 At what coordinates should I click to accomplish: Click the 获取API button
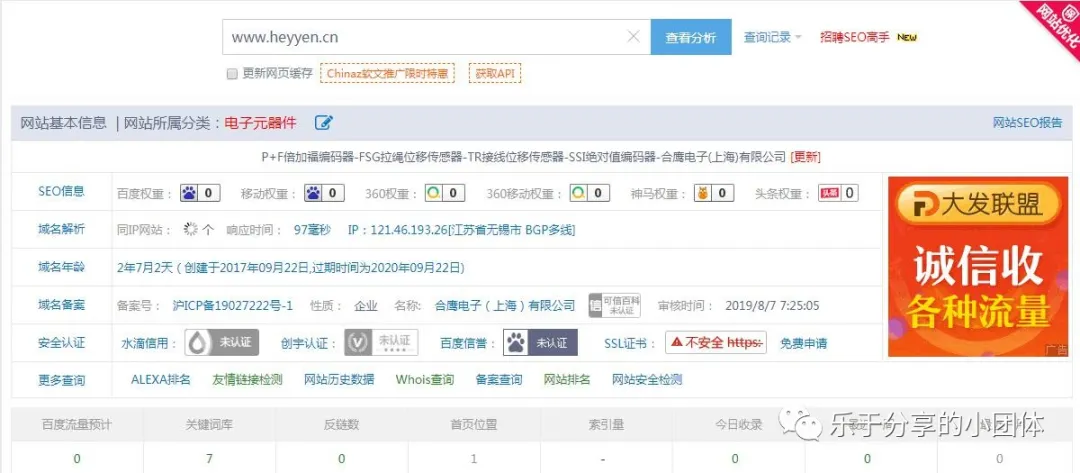click(495, 73)
